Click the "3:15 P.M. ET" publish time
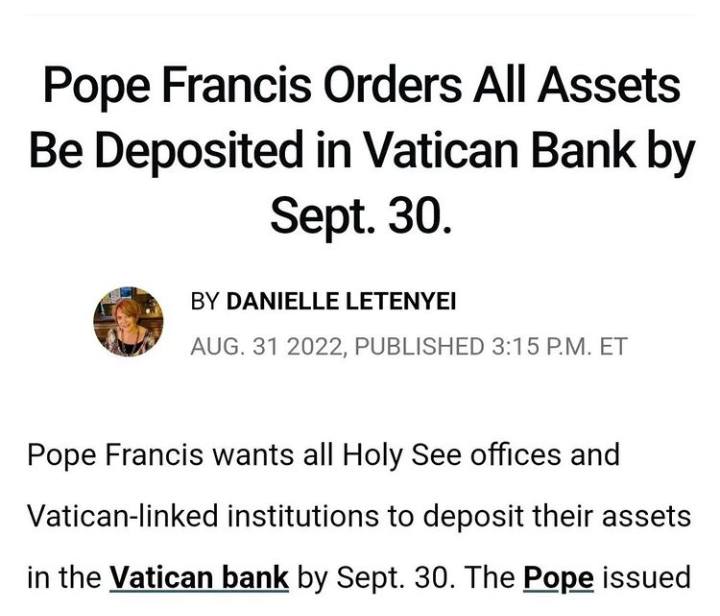The image size is (720, 616). [559, 346]
